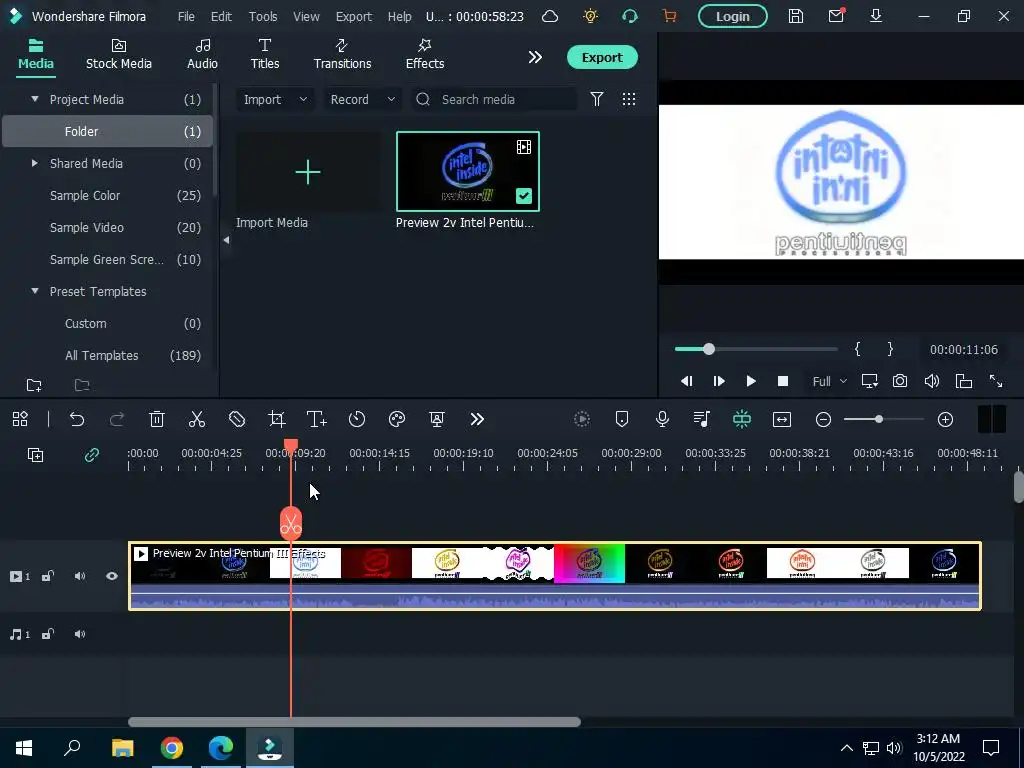Open the File menu
Screen dimensions: 1024x768
(x=186, y=16)
